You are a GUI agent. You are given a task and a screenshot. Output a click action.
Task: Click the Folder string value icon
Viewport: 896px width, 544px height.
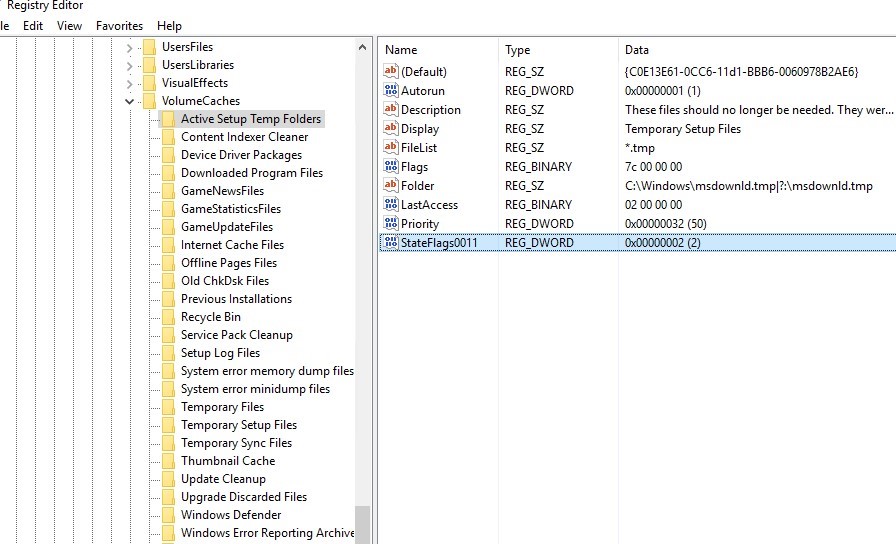click(x=390, y=186)
